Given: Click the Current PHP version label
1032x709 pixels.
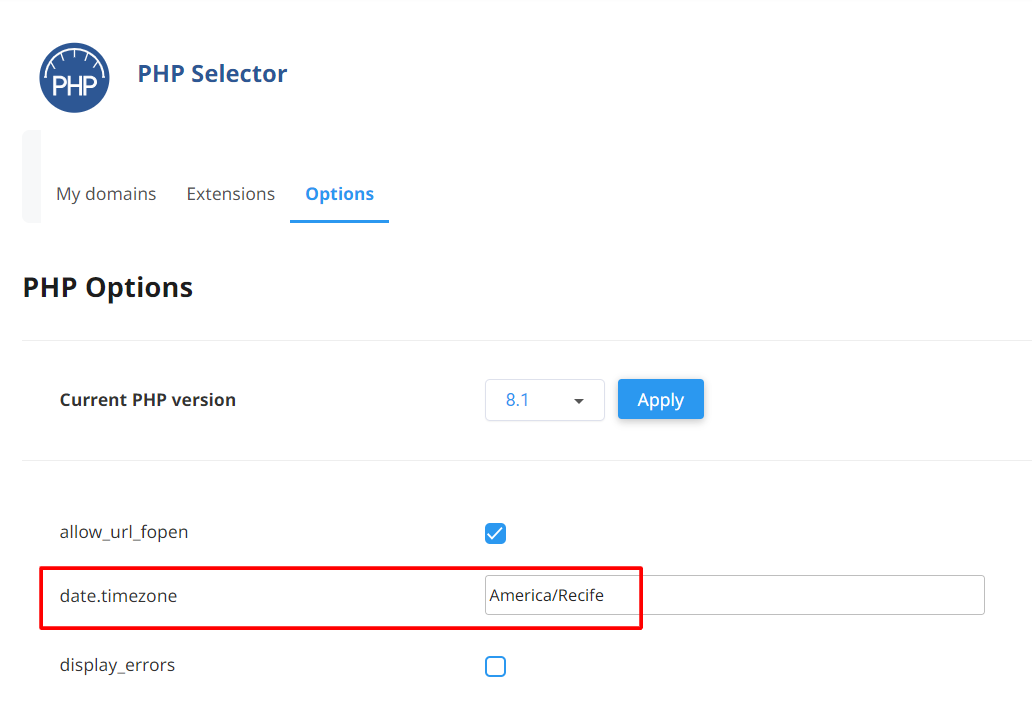Looking at the screenshot, I should click(x=147, y=400).
